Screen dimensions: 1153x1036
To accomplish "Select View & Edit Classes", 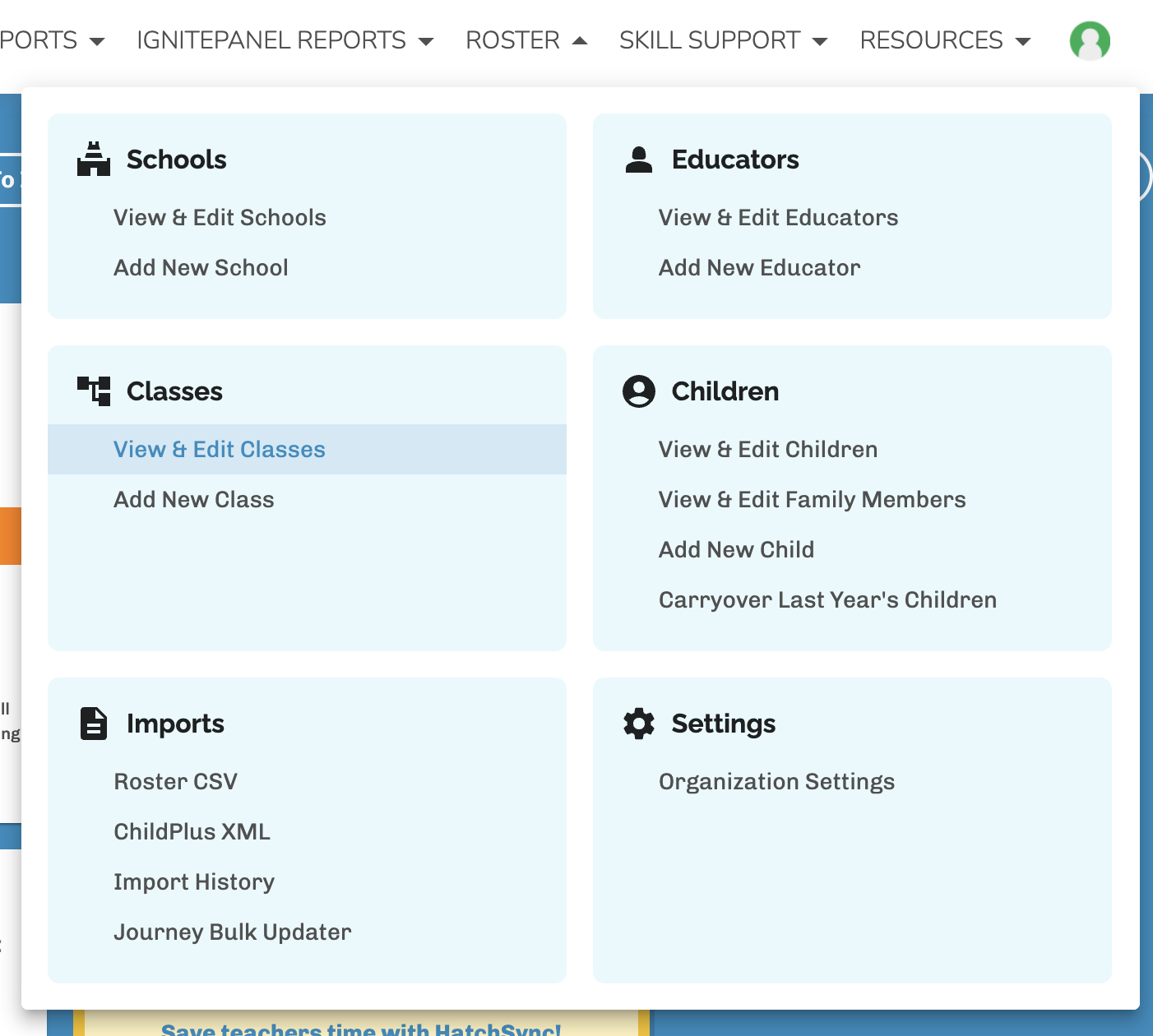I will tap(307, 450).
